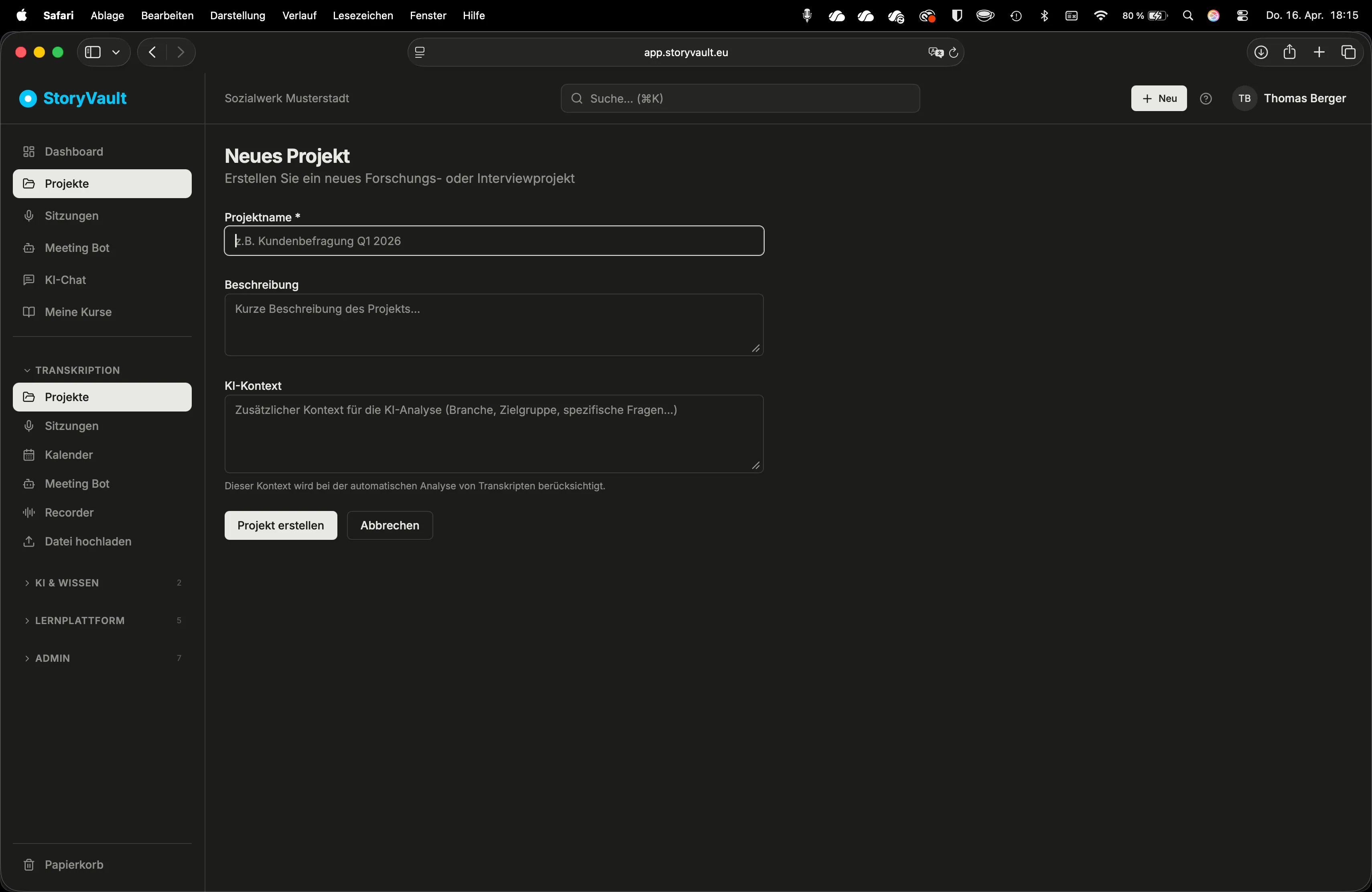
Task: Click the Wi-Fi icon in the menu bar
Action: pos(1100,16)
